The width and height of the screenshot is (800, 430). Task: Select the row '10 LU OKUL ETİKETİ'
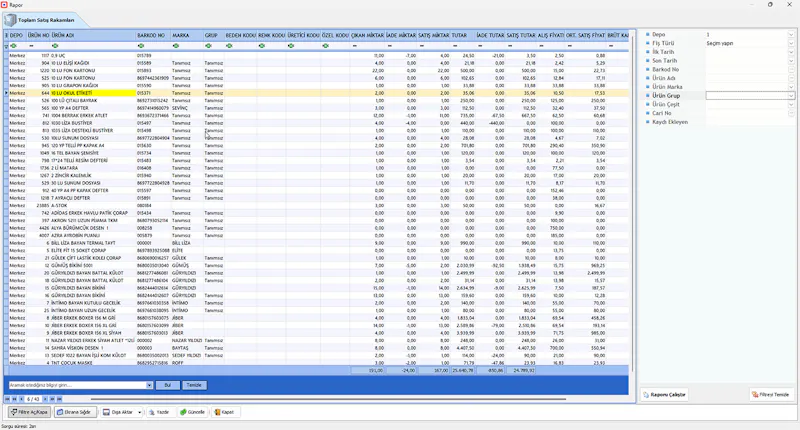pyautogui.click(x=319, y=93)
